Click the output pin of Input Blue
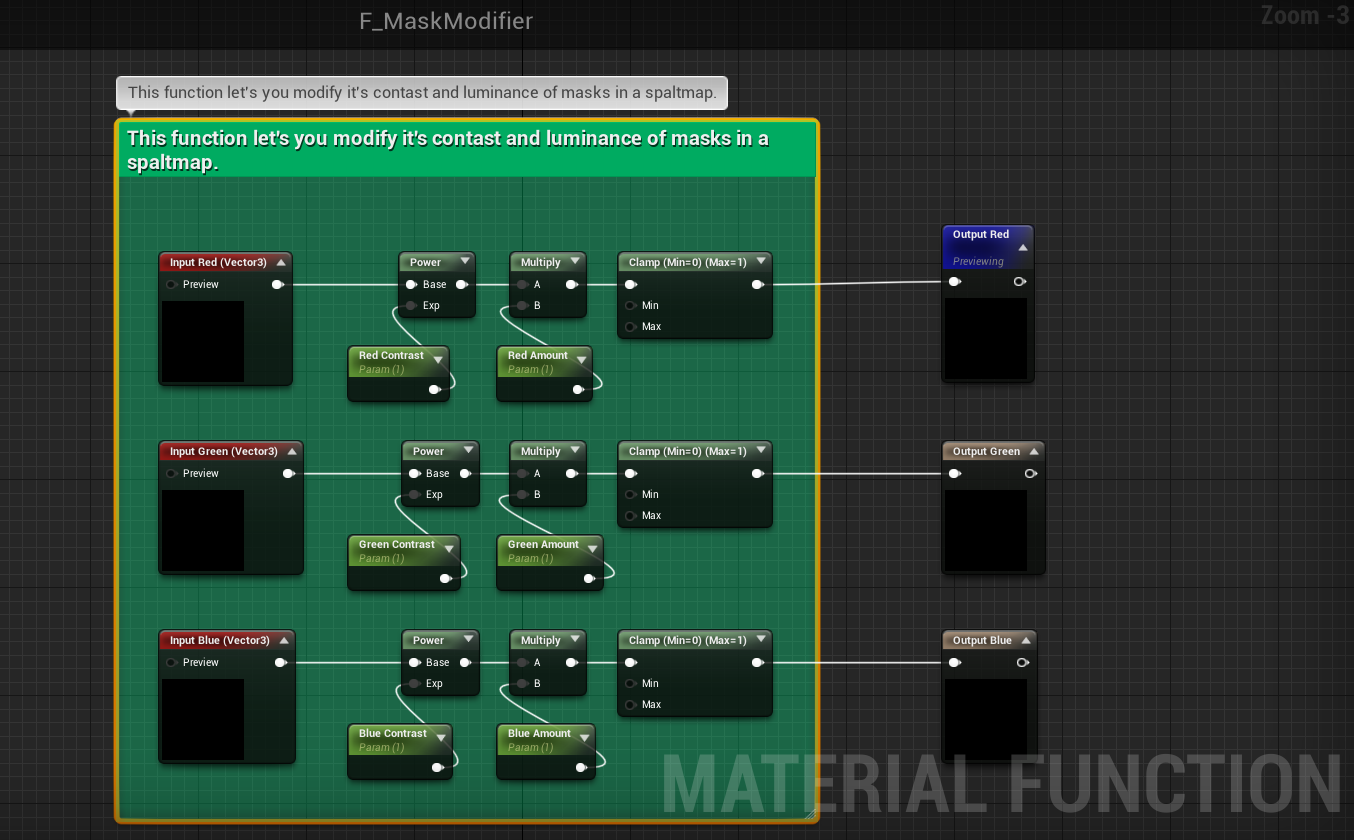1354x840 pixels. (281, 663)
